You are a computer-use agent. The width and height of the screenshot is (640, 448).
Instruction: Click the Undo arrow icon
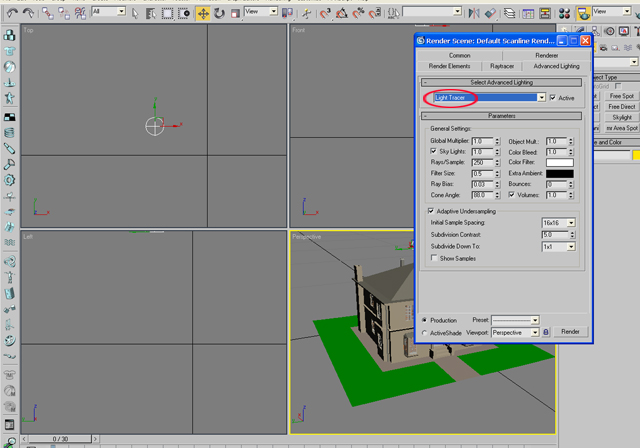pyautogui.click(x=10, y=13)
